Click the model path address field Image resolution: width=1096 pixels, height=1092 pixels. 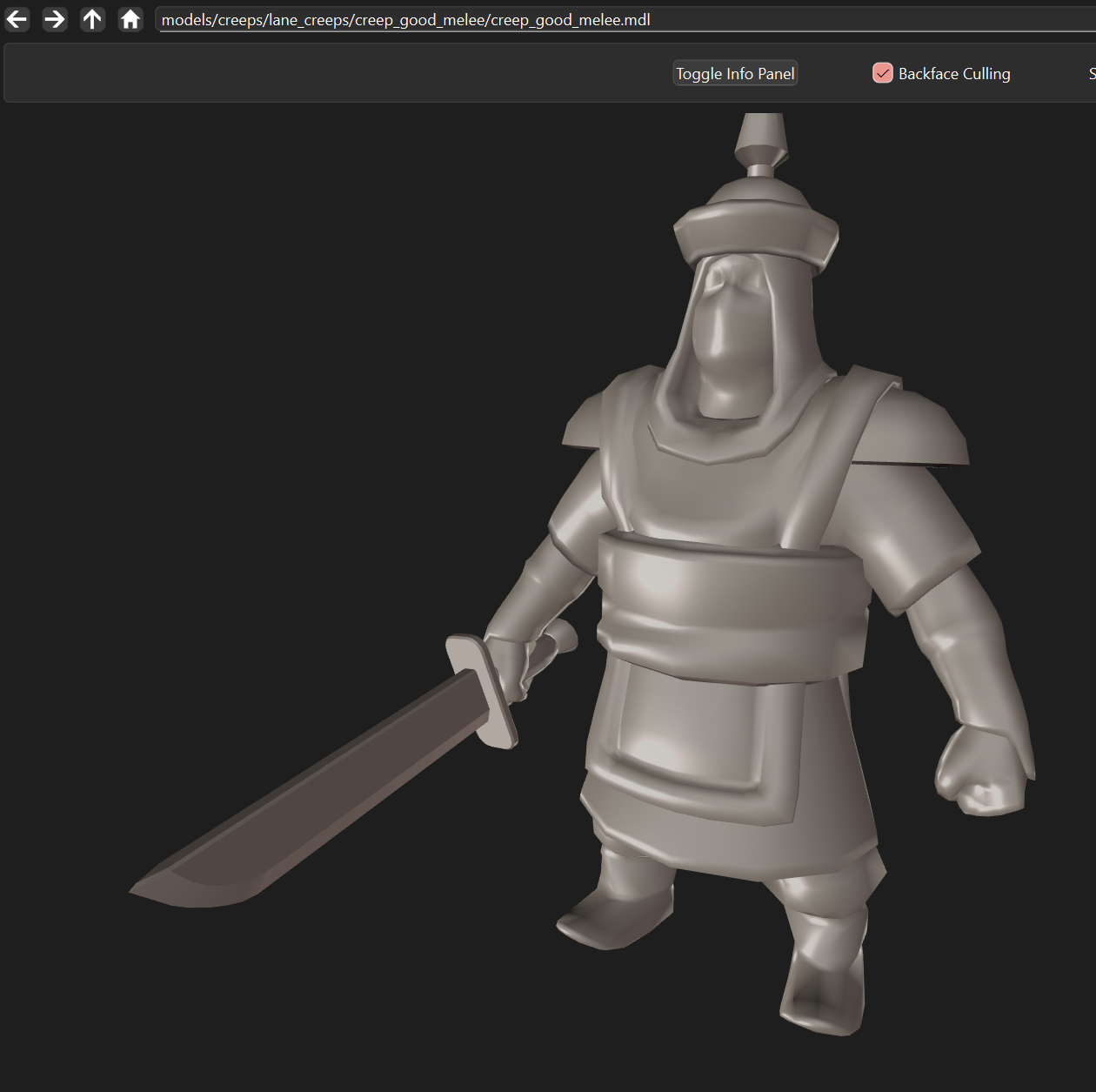pyautogui.click(x=625, y=20)
